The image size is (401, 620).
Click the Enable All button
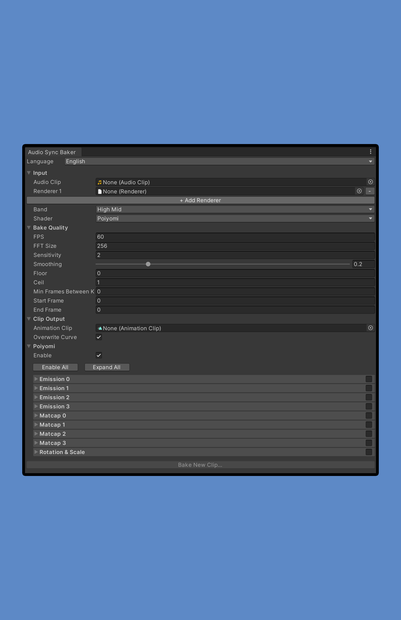click(x=55, y=367)
